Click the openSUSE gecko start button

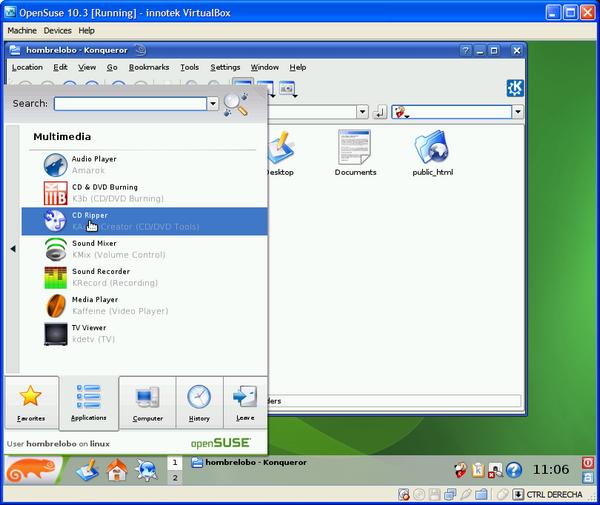[x=33, y=470]
